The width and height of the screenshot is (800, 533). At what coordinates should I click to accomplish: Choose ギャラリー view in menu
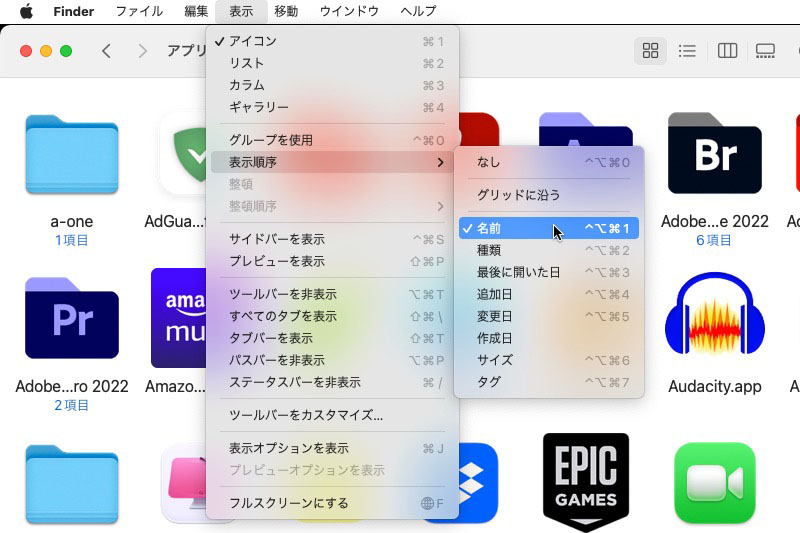pyautogui.click(x=332, y=107)
